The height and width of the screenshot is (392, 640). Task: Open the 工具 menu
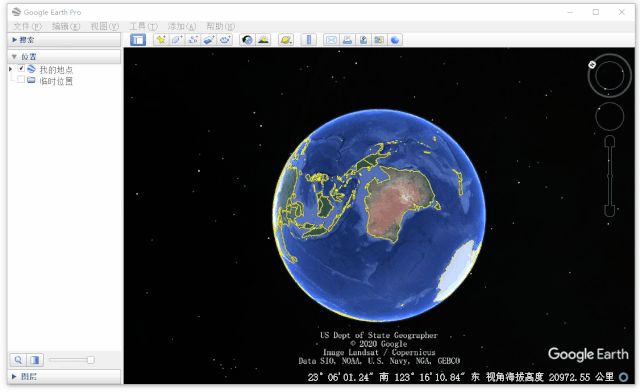pos(143,27)
